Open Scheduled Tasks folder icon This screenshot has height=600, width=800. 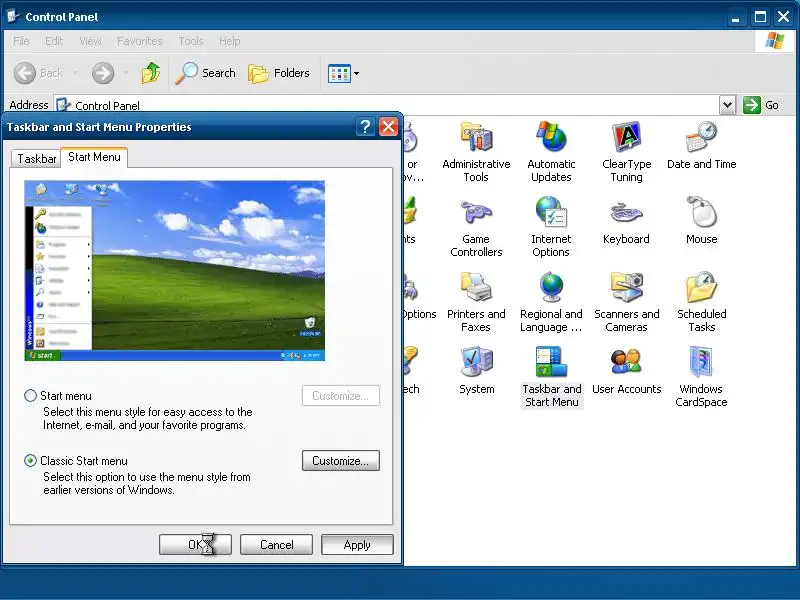click(x=702, y=302)
